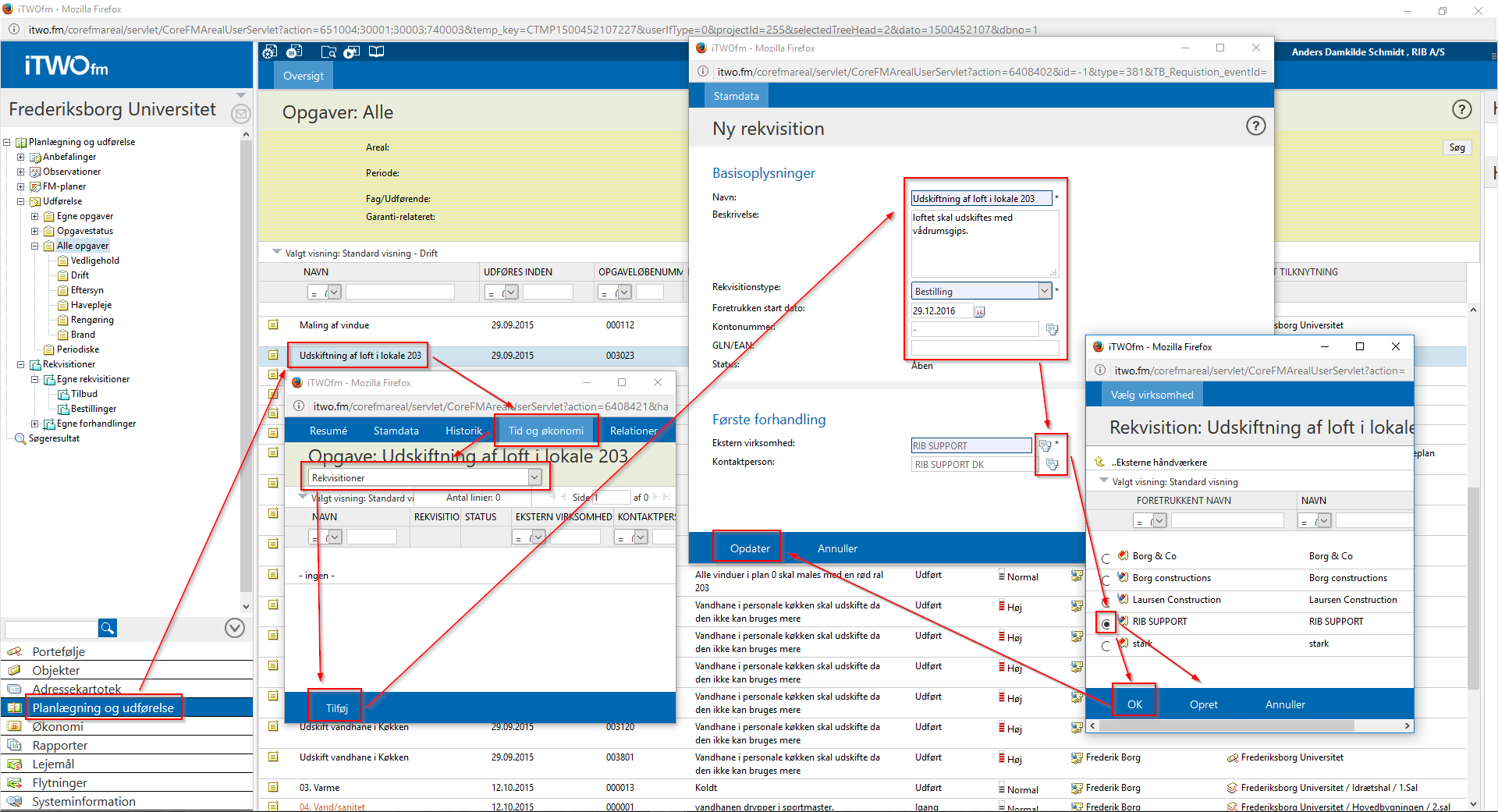This screenshot has width=1498, height=812.
Task: Select the RIB SUPPORT radio button
Action: [1106, 624]
